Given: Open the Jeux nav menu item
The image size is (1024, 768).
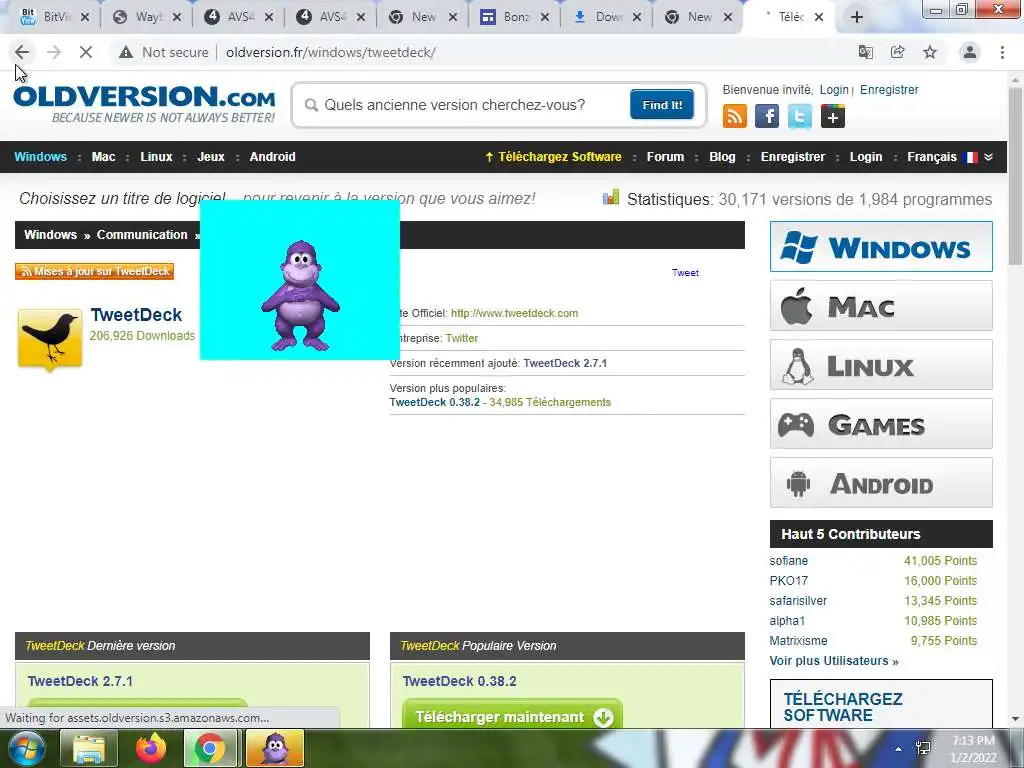Looking at the screenshot, I should pyautogui.click(x=211, y=157).
